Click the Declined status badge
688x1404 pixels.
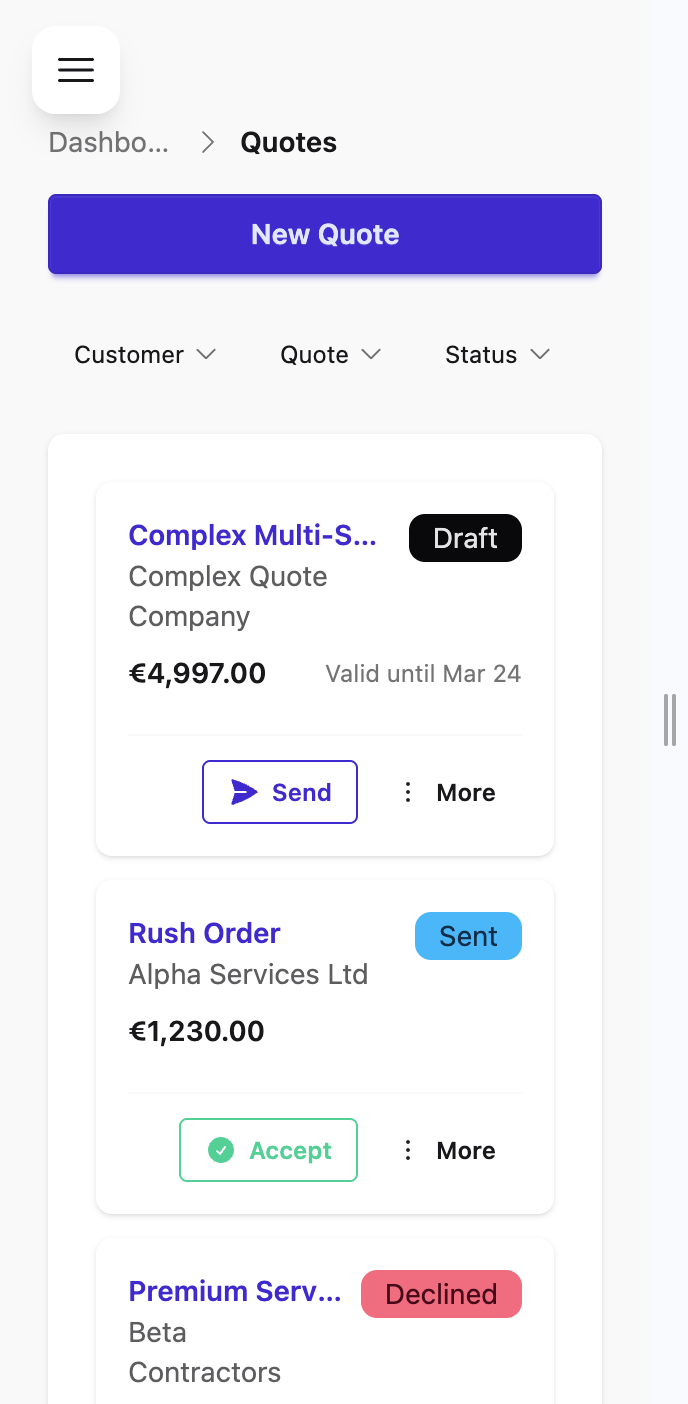441,1294
